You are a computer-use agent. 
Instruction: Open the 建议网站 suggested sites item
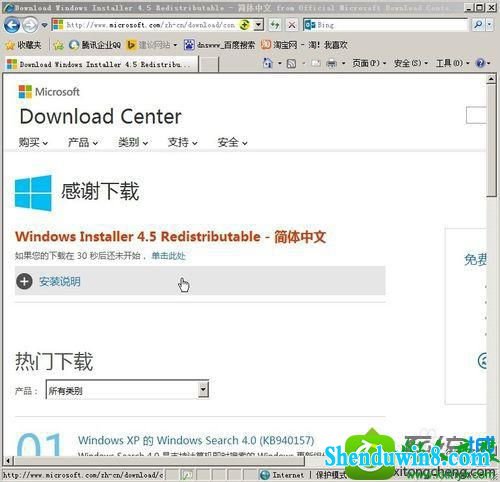point(152,45)
